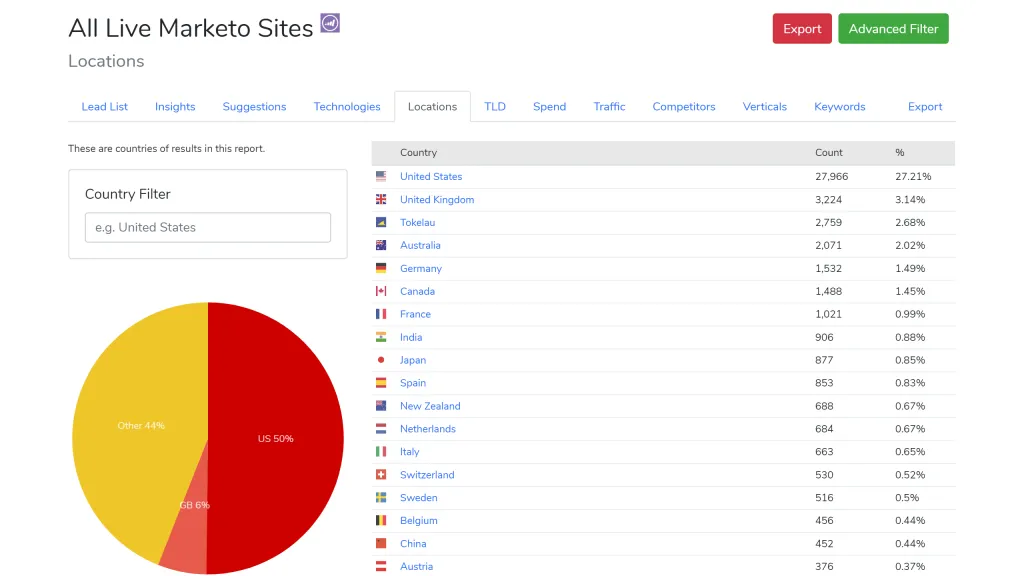This screenshot has height=576, width=1024.
Task: Open the Suggestions tab
Action: 254,106
